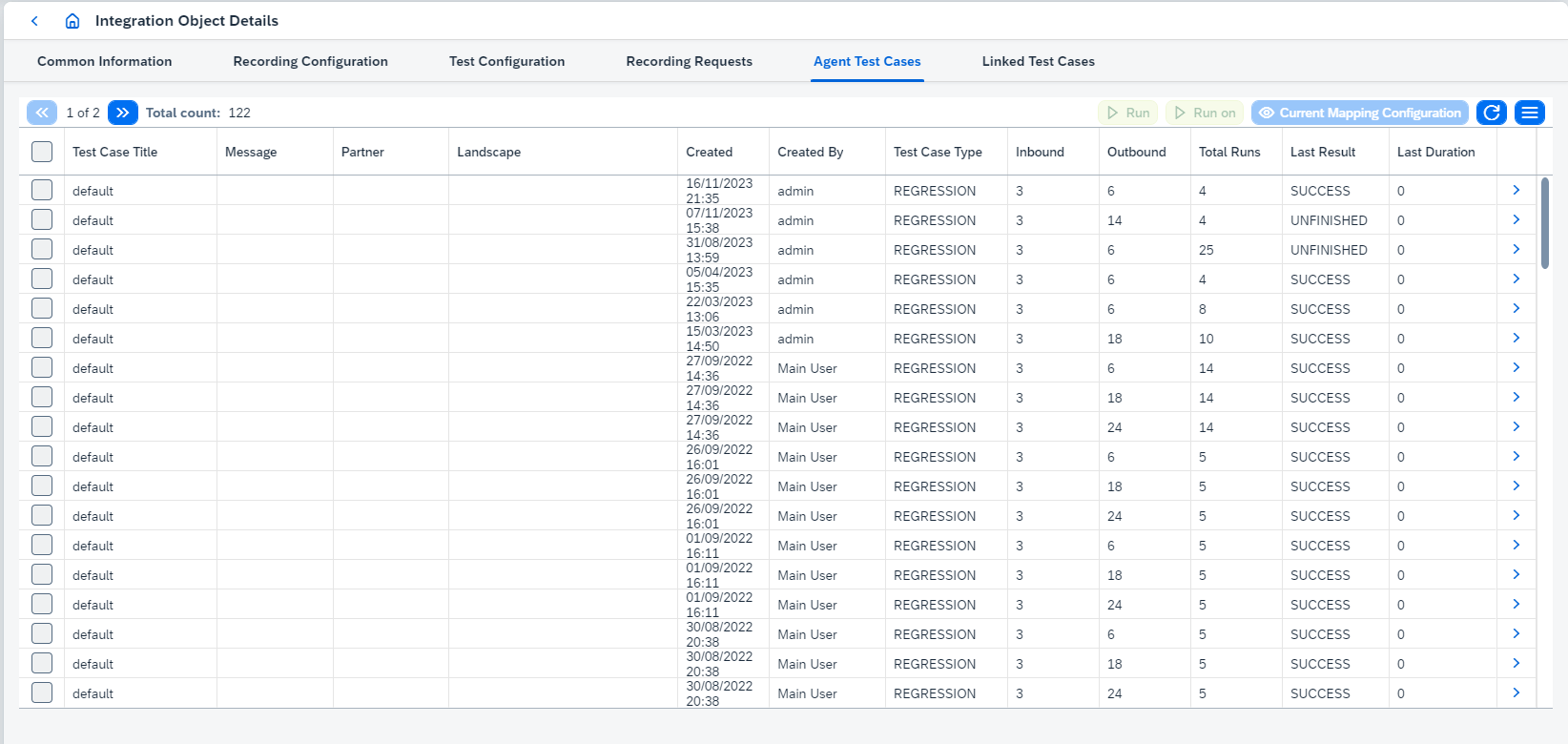Check the row created 16/11/2023 21:35
This screenshot has height=744, width=1568.
pyautogui.click(x=42, y=190)
